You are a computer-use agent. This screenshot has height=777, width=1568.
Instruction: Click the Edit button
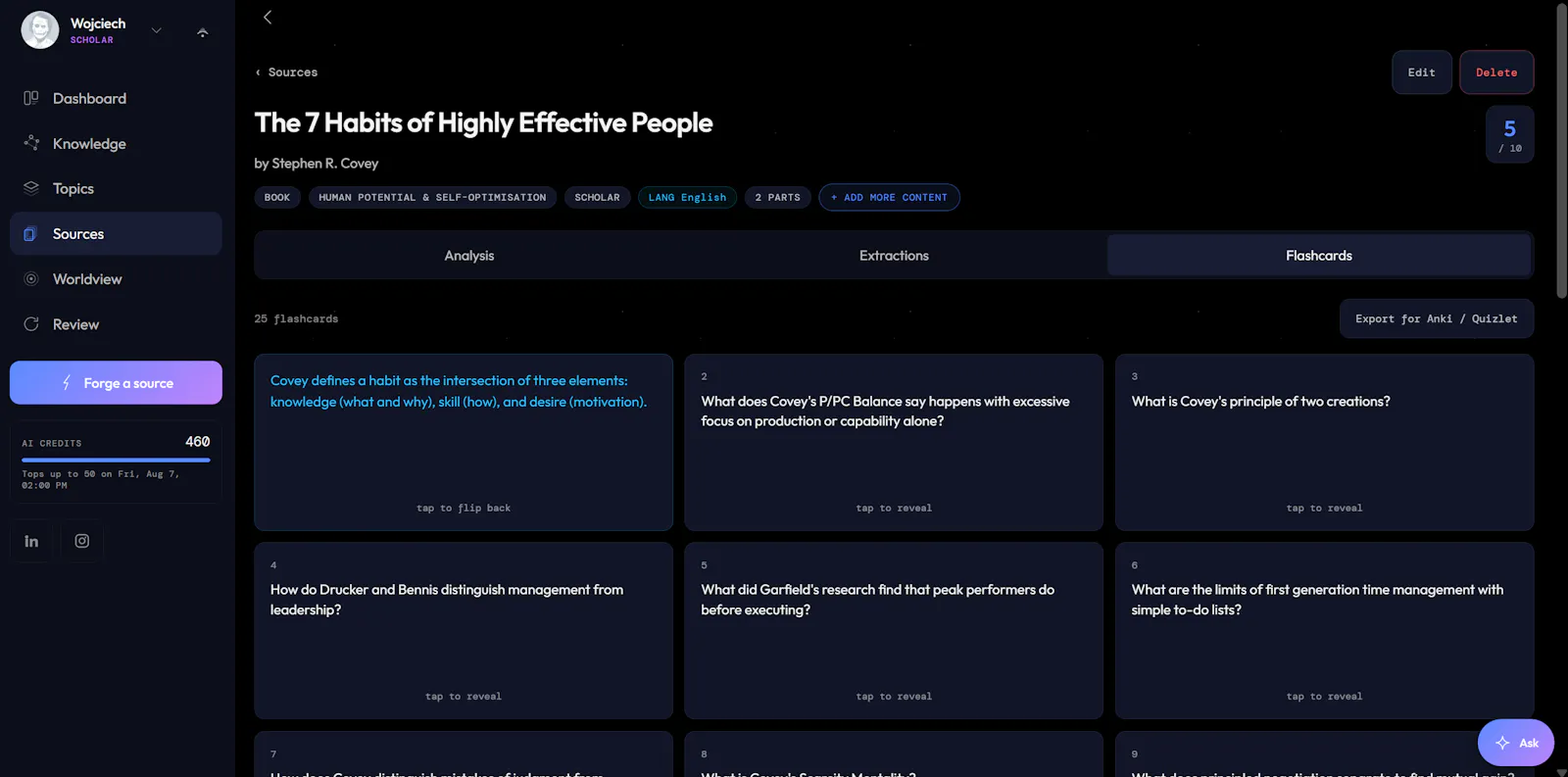[1422, 73]
